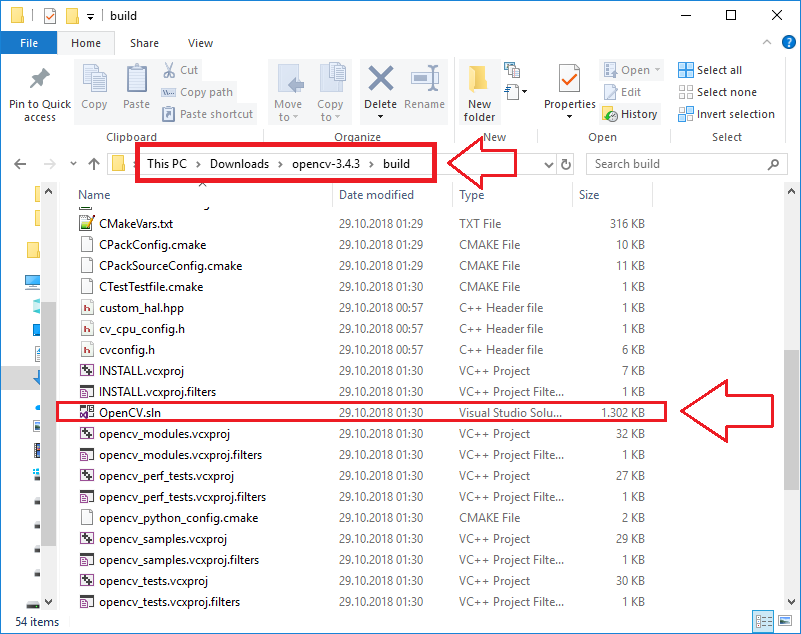Click the file list scroll-up arrow
The width and height of the screenshot is (801, 634).
791,192
